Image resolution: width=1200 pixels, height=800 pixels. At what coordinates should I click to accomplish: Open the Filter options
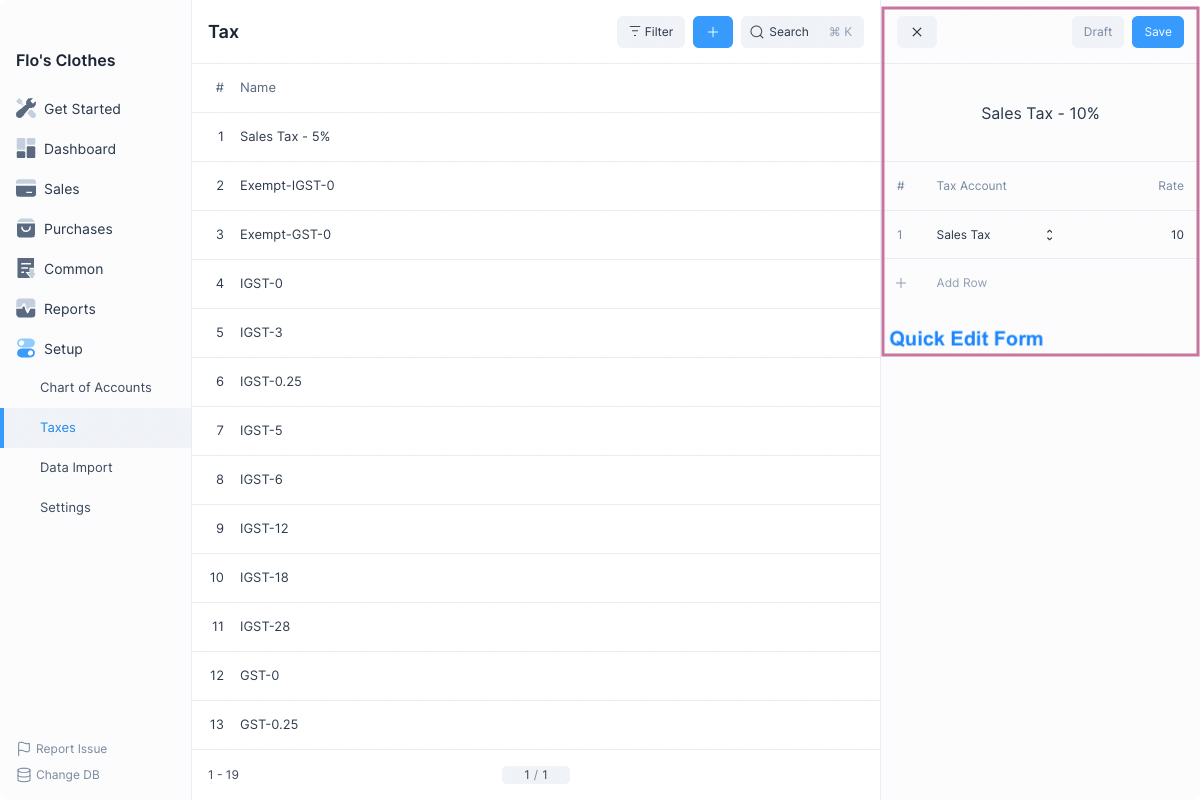[650, 32]
